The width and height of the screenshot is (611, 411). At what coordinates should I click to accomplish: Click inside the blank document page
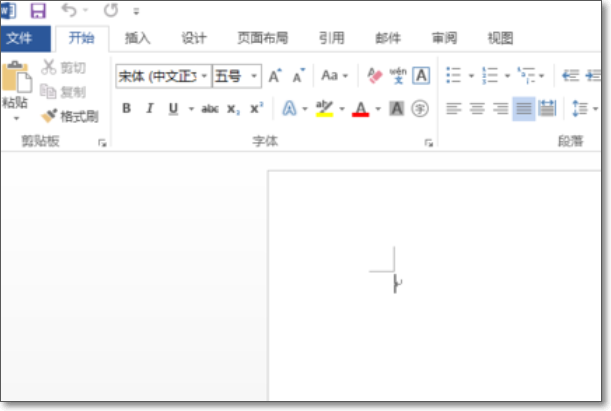tap(434, 284)
